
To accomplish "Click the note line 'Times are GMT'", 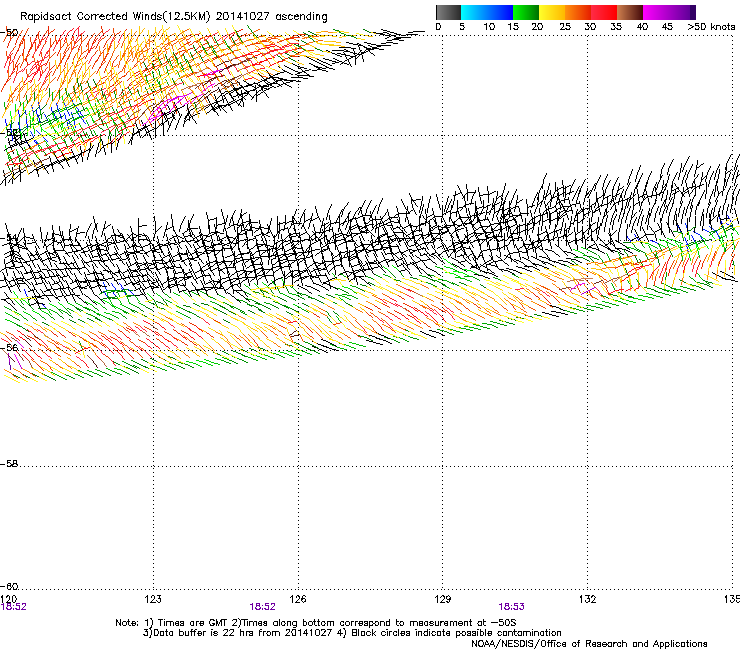I will pyautogui.click(x=193, y=623).
